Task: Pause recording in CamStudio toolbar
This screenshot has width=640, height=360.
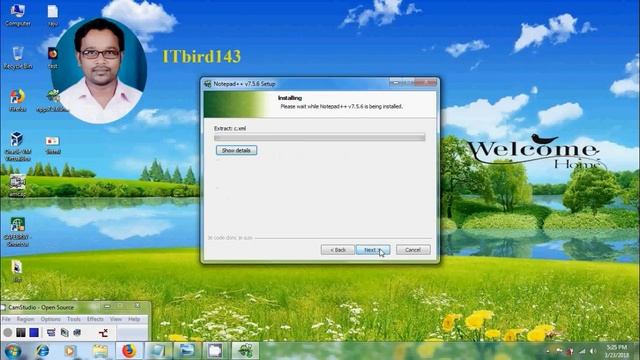Action: point(21,333)
